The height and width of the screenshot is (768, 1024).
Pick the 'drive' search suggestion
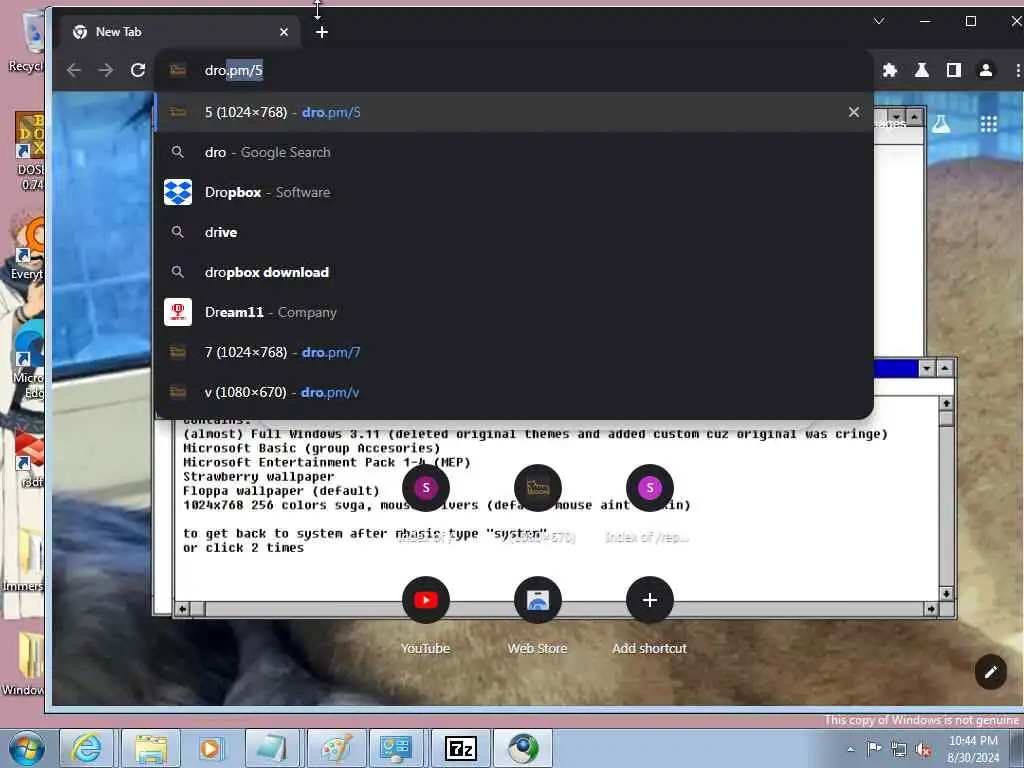(514, 232)
